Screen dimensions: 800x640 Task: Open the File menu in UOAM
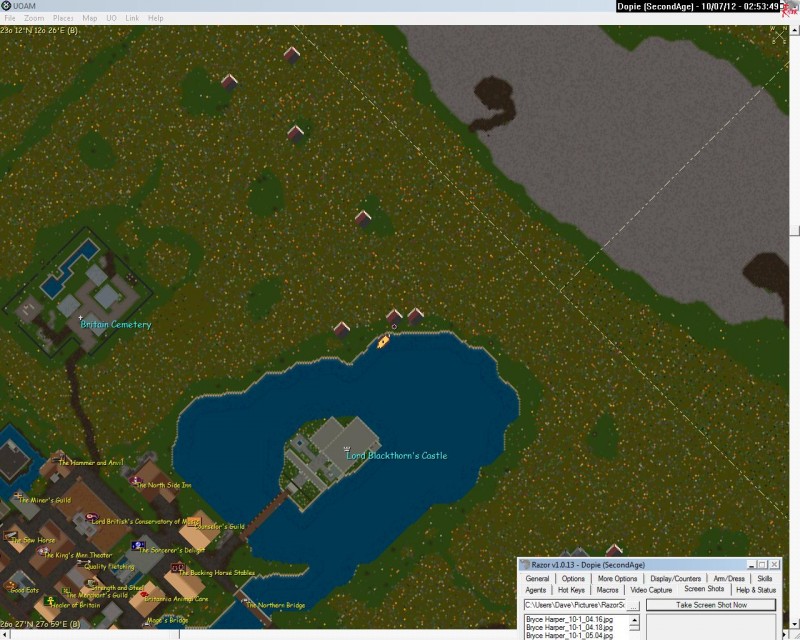(x=10, y=18)
